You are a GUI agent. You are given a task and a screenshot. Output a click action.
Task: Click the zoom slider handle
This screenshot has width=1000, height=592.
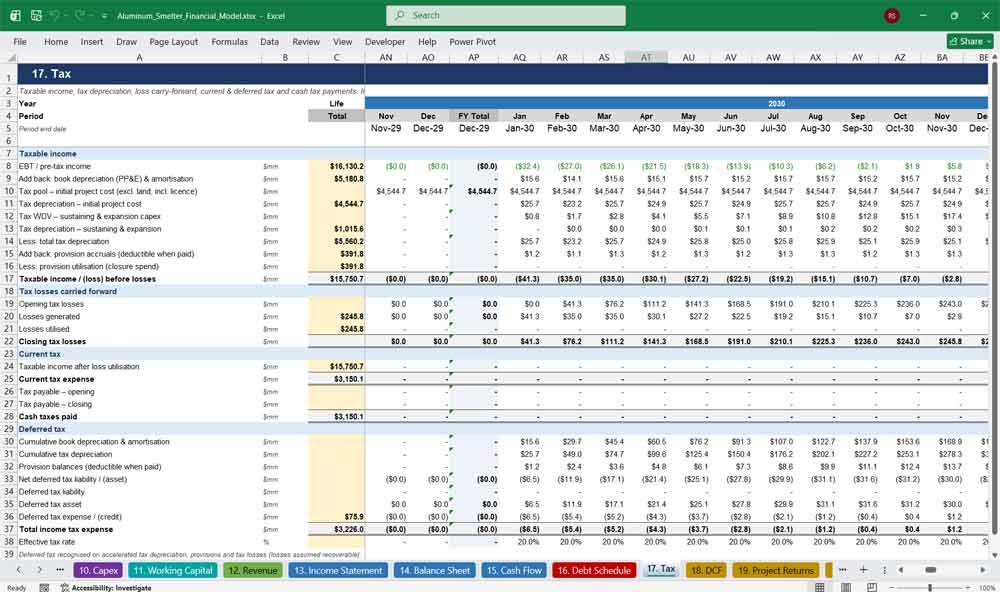point(930,588)
